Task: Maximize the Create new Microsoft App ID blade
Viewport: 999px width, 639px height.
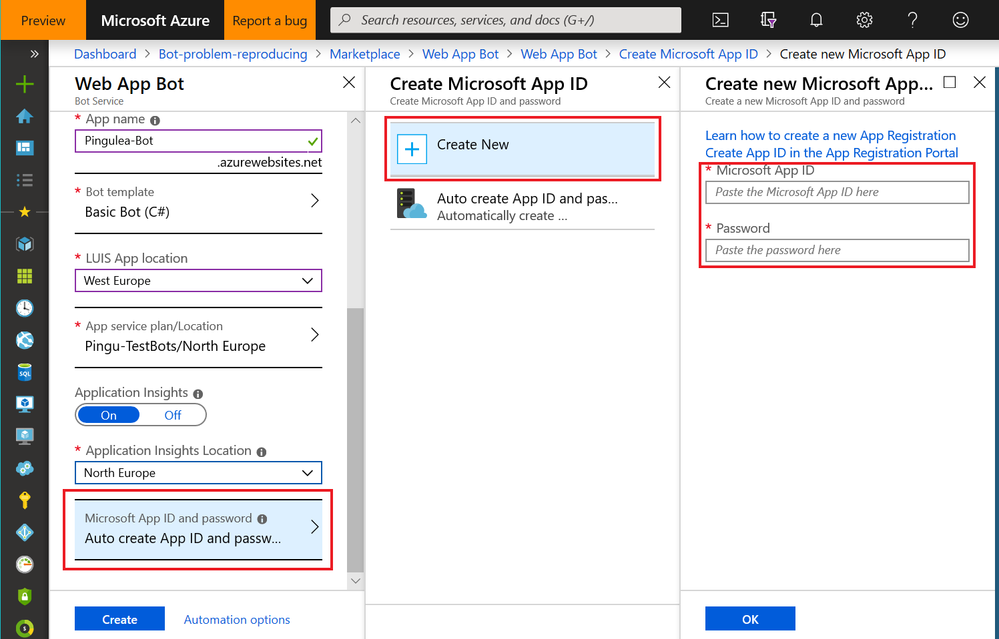Action: point(949,82)
